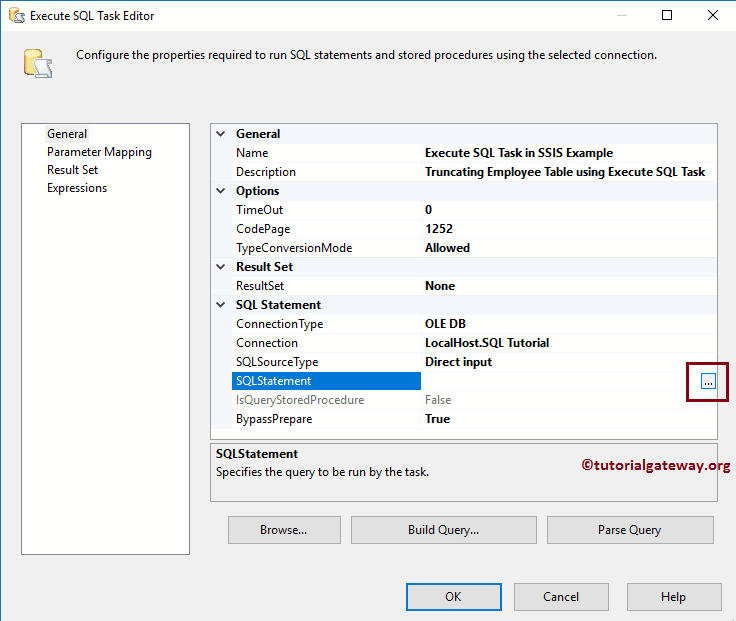Open the SQLStatement ellipsis editor button
This screenshot has height=621, width=736.
click(708, 381)
